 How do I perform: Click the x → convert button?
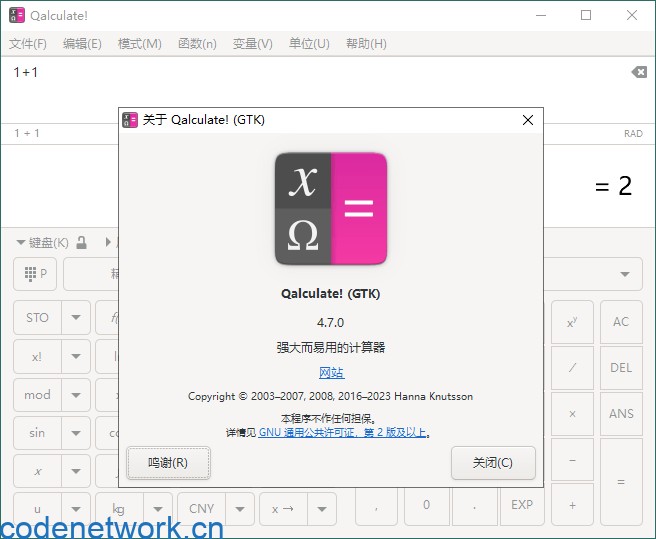pos(283,509)
